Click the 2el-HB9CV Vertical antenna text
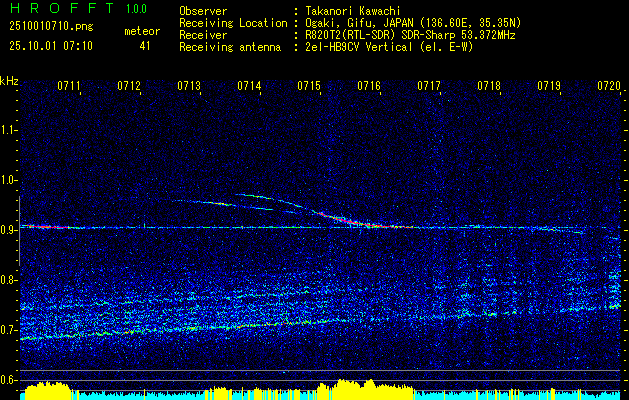Screen dimensions: 629x400 tap(389, 47)
